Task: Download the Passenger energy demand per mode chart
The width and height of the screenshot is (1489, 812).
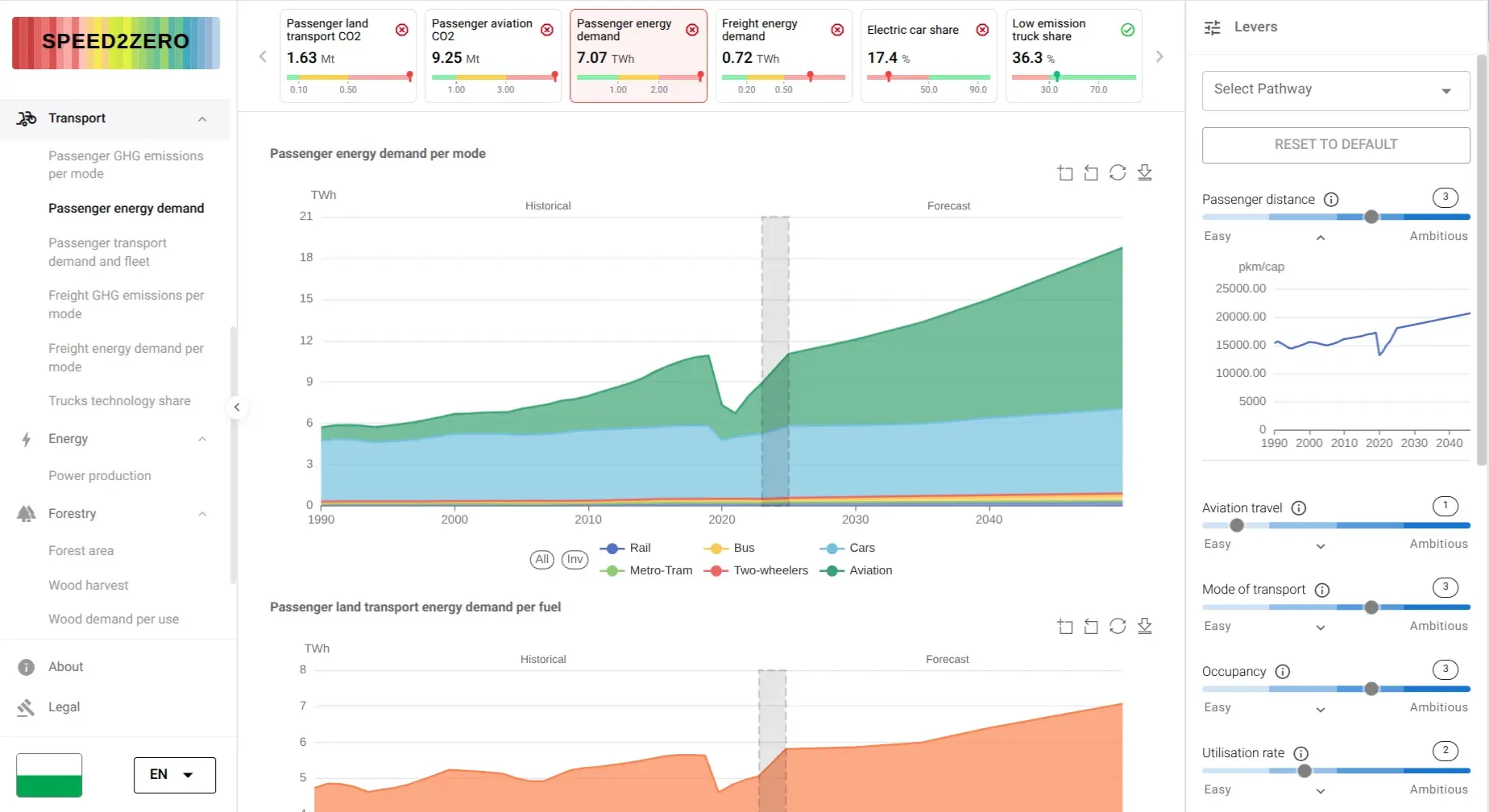Action: tap(1144, 172)
